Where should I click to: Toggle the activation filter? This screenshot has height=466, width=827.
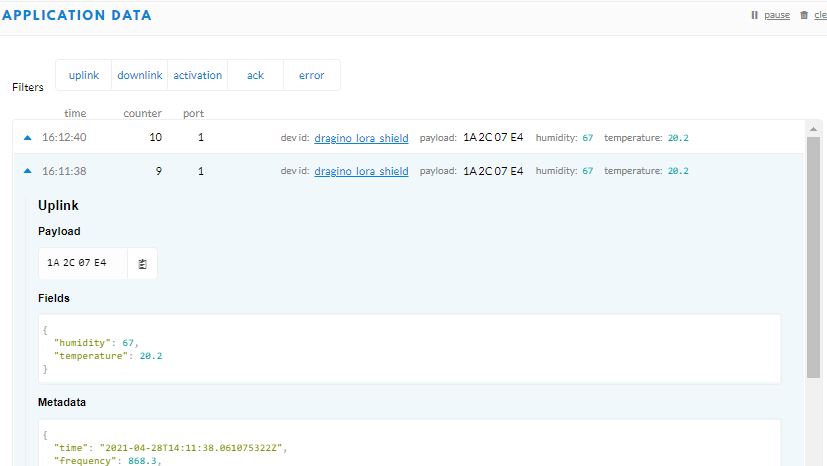click(x=198, y=75)
